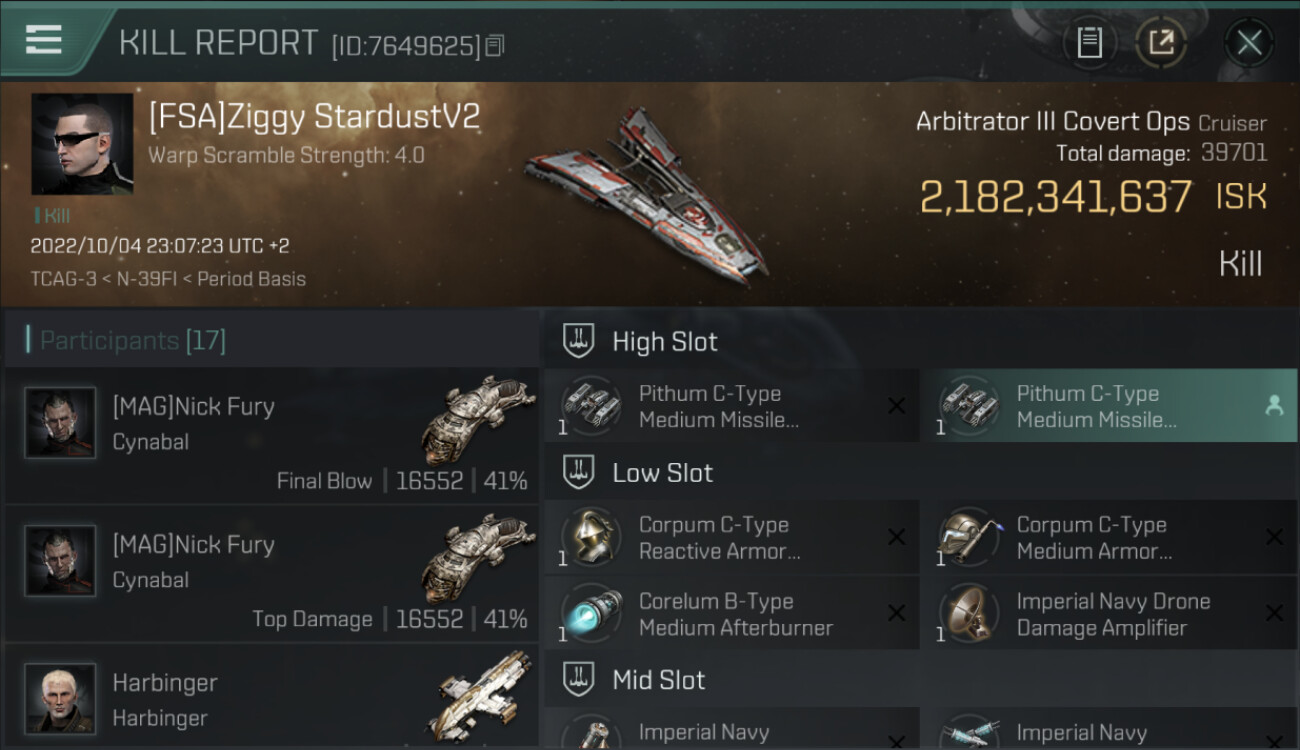Viewport: 1300px width, 750px height.
Task: Click the share kill report icon
Action: [1161, 43]
